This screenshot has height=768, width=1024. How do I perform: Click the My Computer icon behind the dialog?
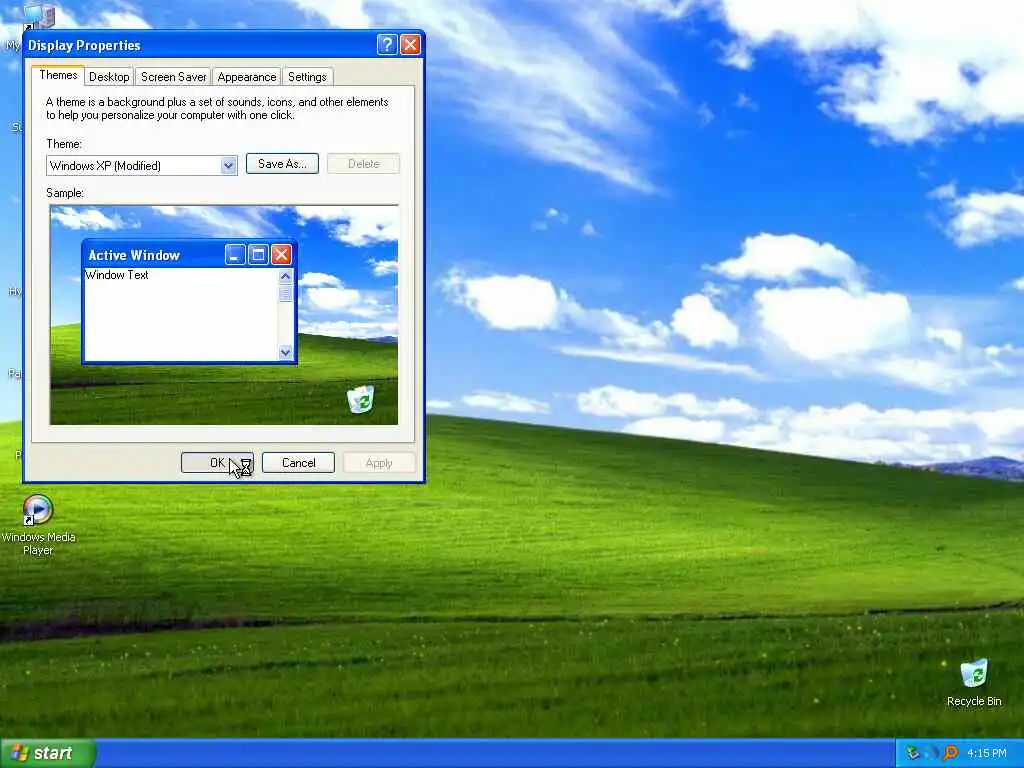click(x=38, y=16)
